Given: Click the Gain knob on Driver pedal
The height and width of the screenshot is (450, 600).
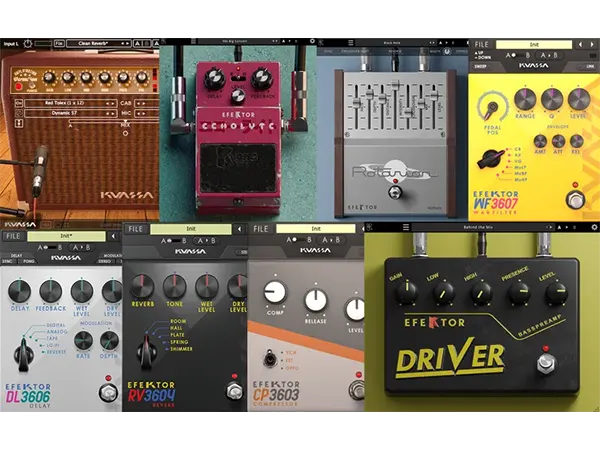Looking at the screenshot, I should 405,292.
